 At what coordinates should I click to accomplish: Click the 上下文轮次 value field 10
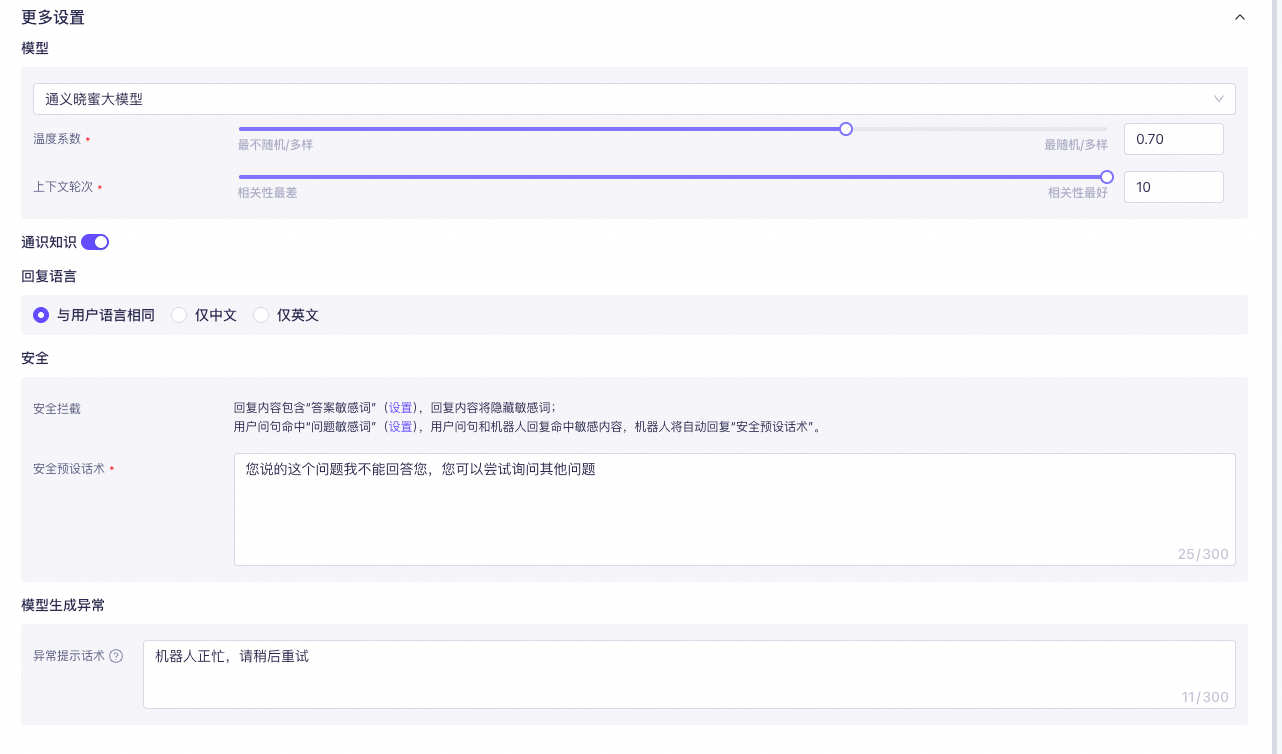[x=1174, y=187]
